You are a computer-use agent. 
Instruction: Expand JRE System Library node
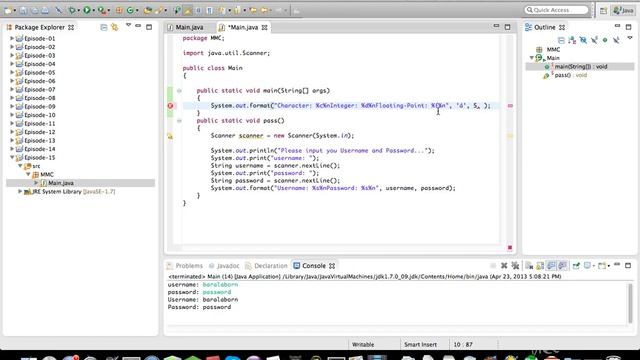(x=20, y=191)
